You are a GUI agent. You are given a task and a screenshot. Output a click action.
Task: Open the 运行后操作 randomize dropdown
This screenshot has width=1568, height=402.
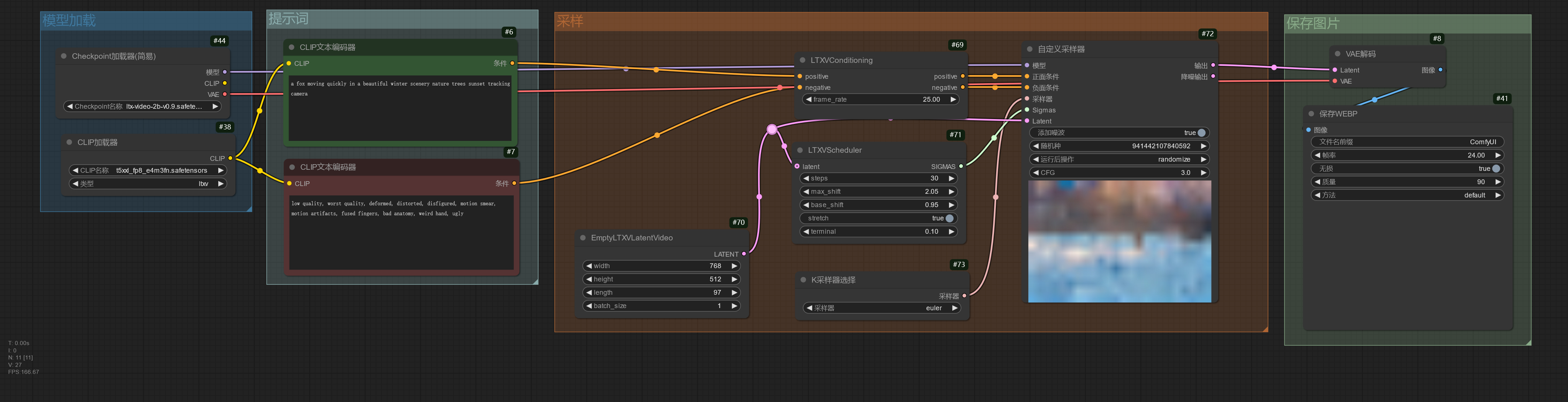coord(1119,160)
